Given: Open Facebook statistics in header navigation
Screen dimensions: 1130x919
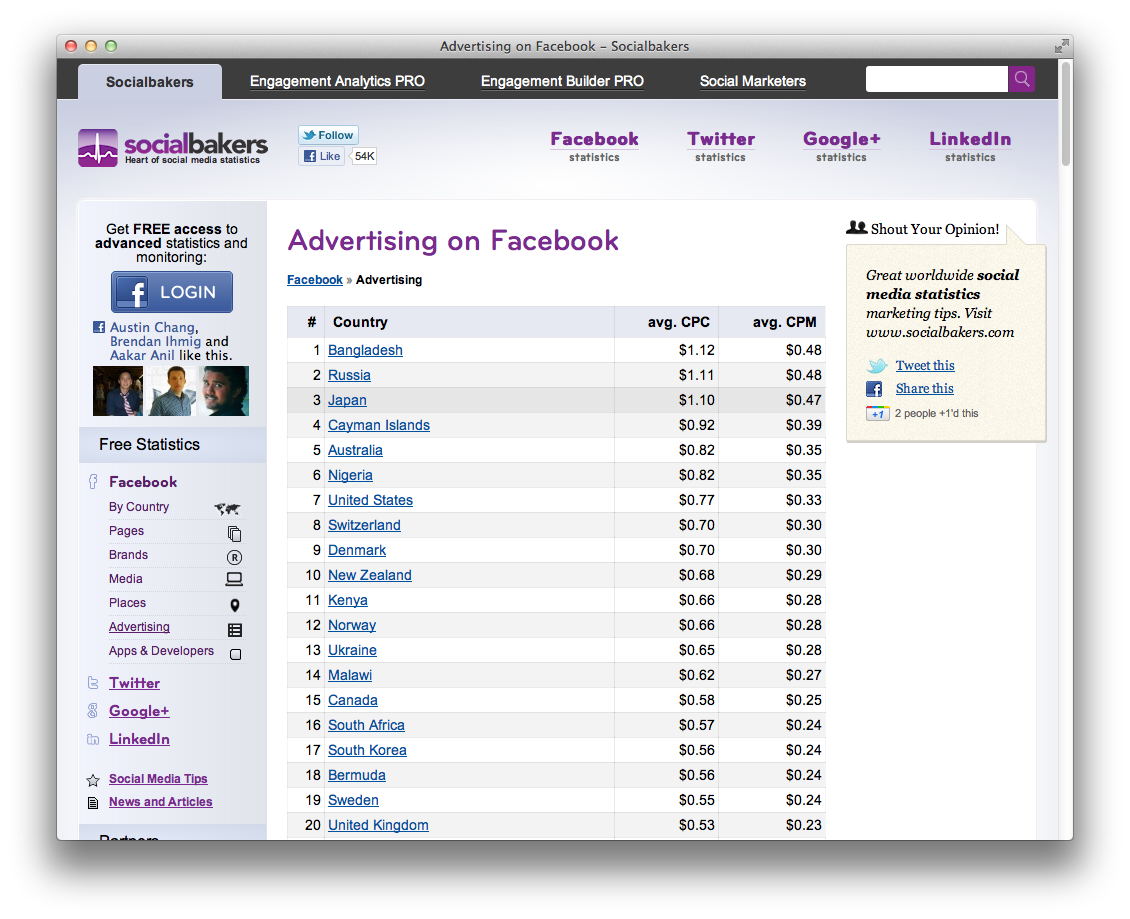Looking at the screenshot, I should (595, 146).
